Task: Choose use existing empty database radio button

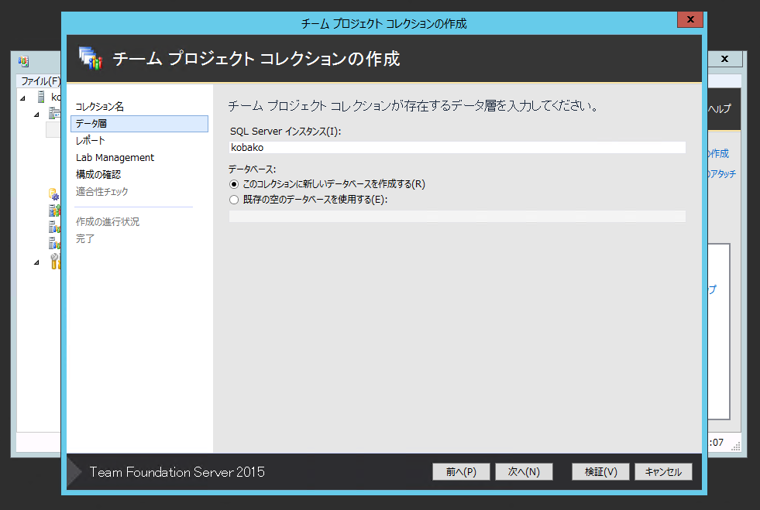Action: point(234,200)
